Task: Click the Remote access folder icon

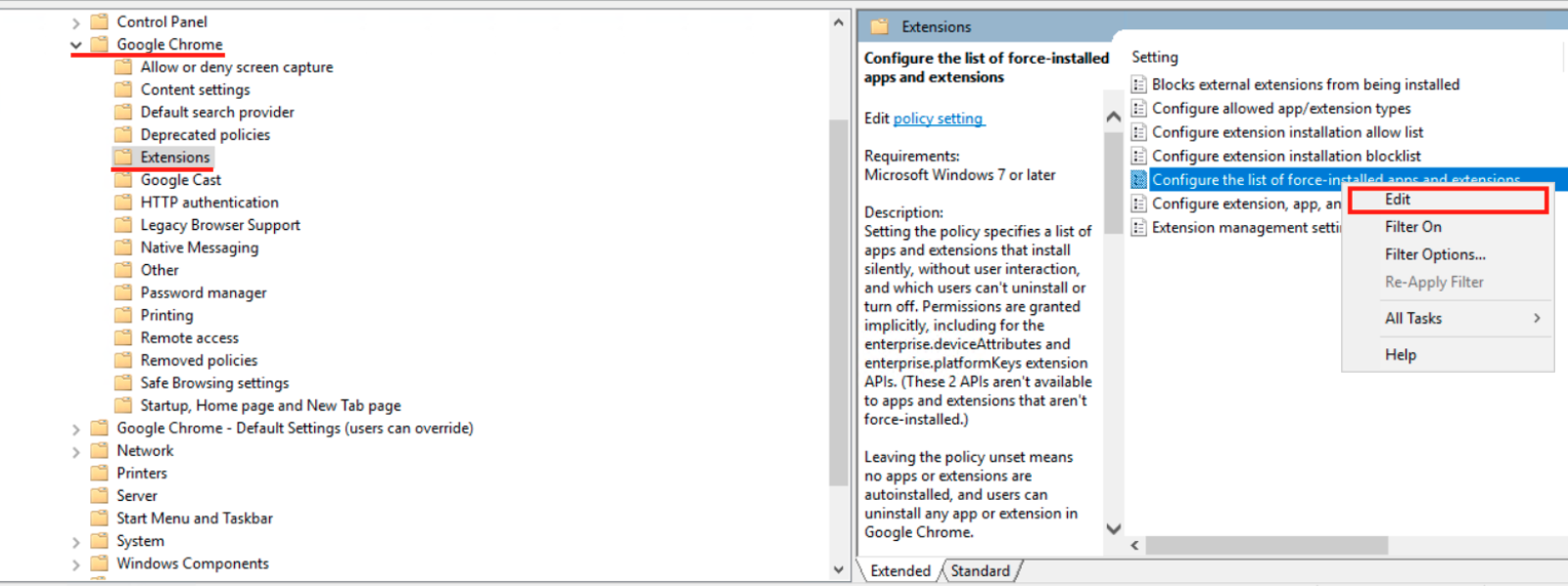Action: [x=123, y=337]
